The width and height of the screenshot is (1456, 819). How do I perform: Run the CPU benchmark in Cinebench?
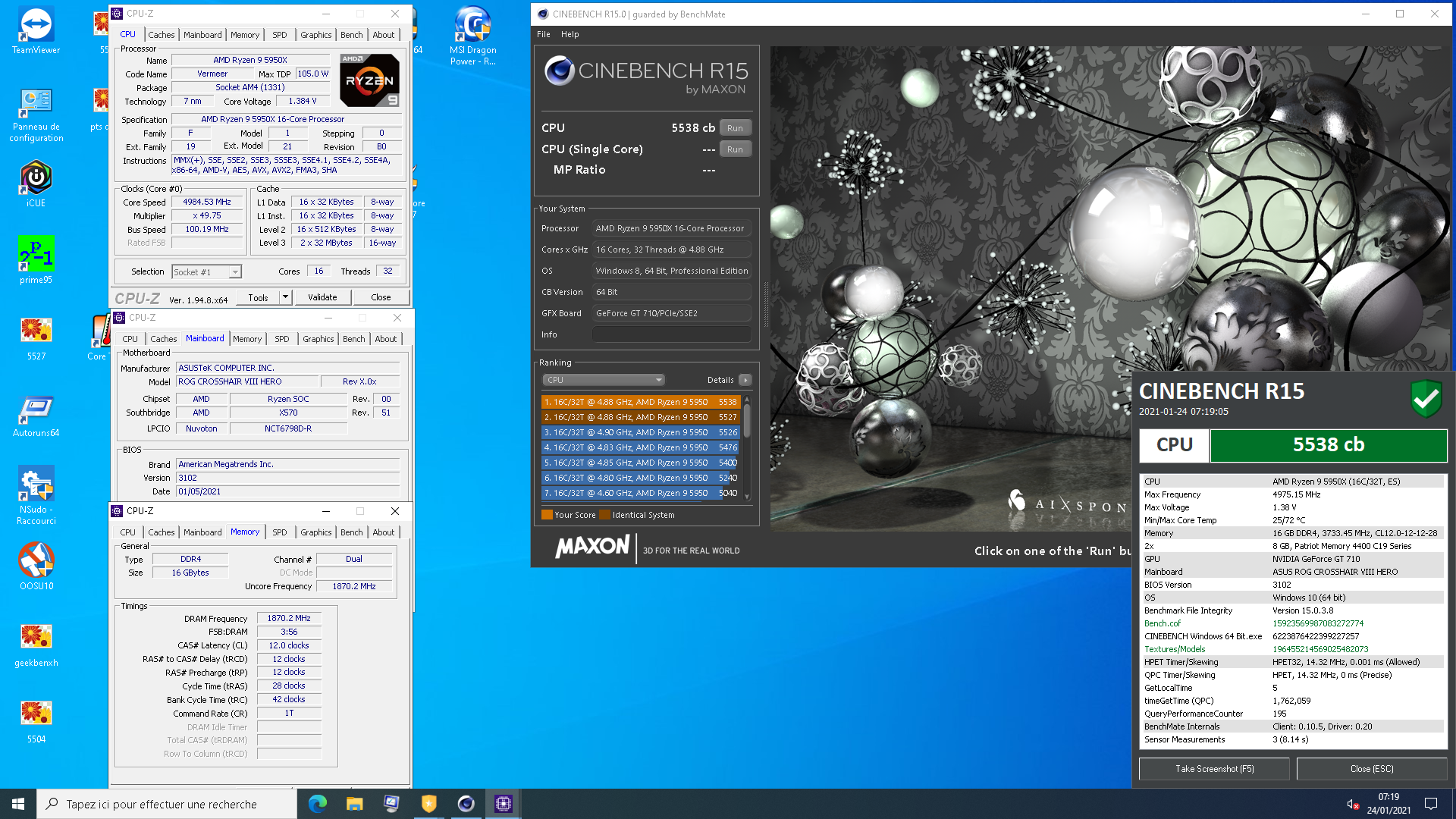tap(736, 128)
